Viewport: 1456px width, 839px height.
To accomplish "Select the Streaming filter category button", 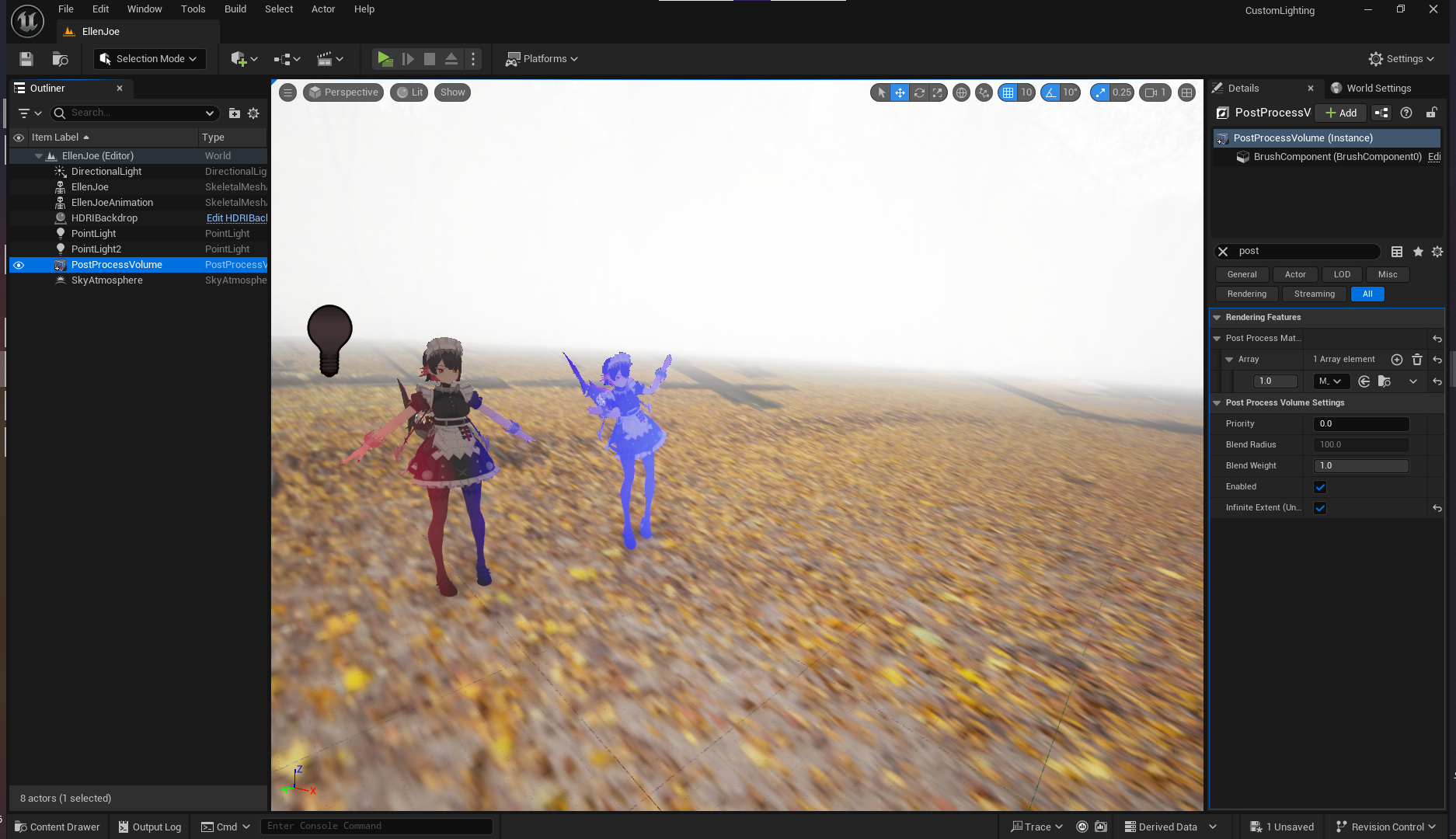I will (x=1315, y=294).
